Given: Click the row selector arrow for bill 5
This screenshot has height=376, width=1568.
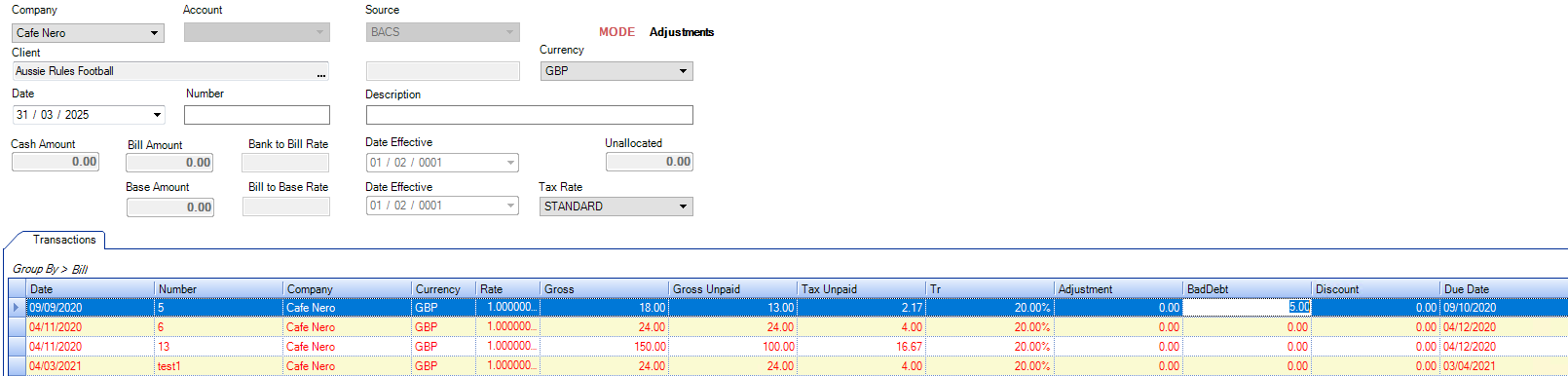Looking at the screenshot, I should 17,308.
